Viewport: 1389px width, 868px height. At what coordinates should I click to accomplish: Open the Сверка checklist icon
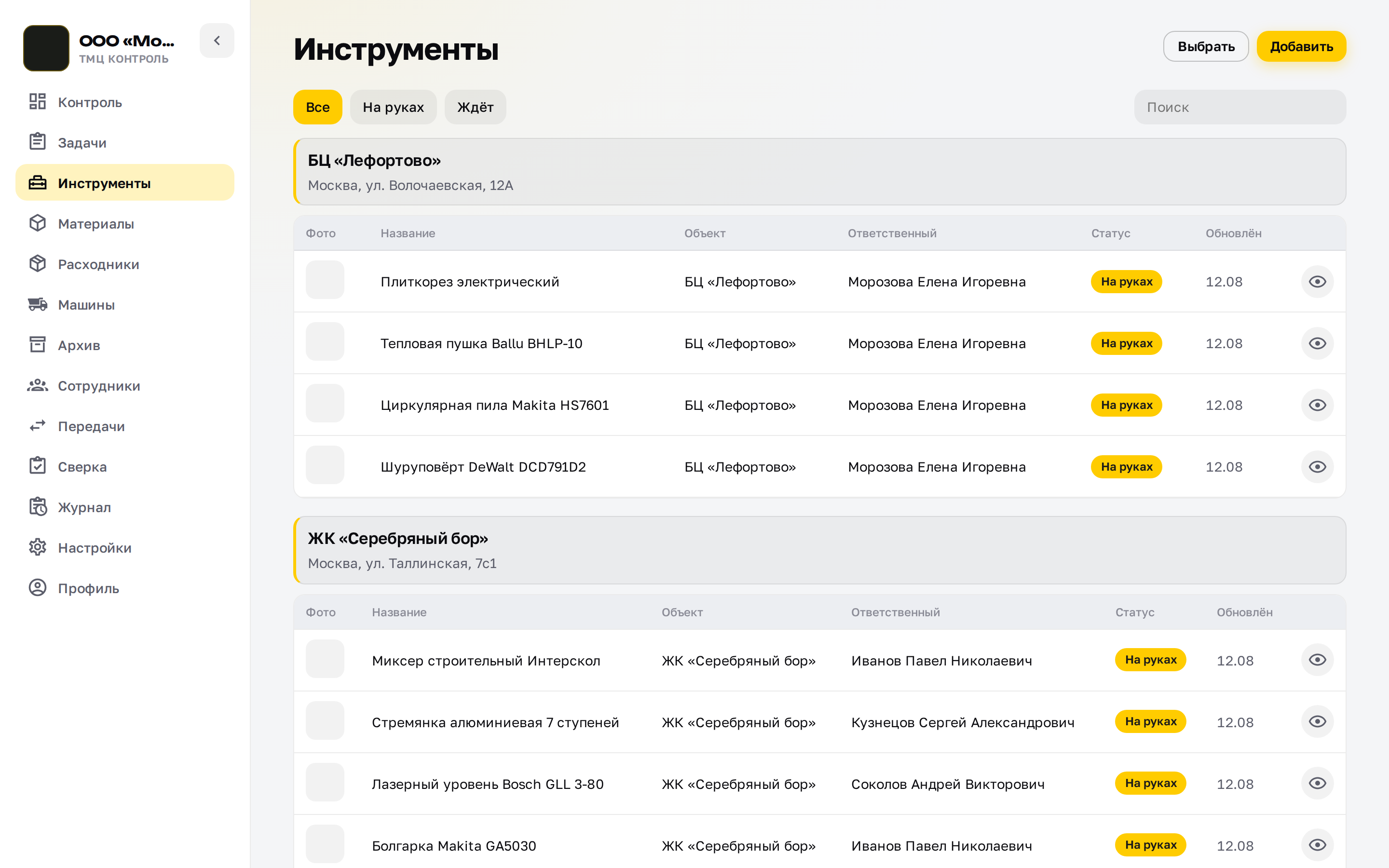[37, 466]
